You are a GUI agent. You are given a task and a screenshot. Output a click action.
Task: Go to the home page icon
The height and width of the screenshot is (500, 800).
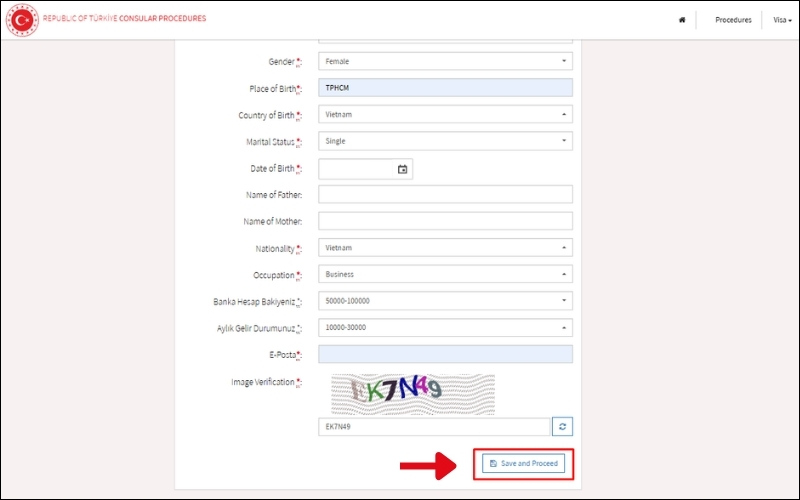pyautogui.click(x=682, y=20)
